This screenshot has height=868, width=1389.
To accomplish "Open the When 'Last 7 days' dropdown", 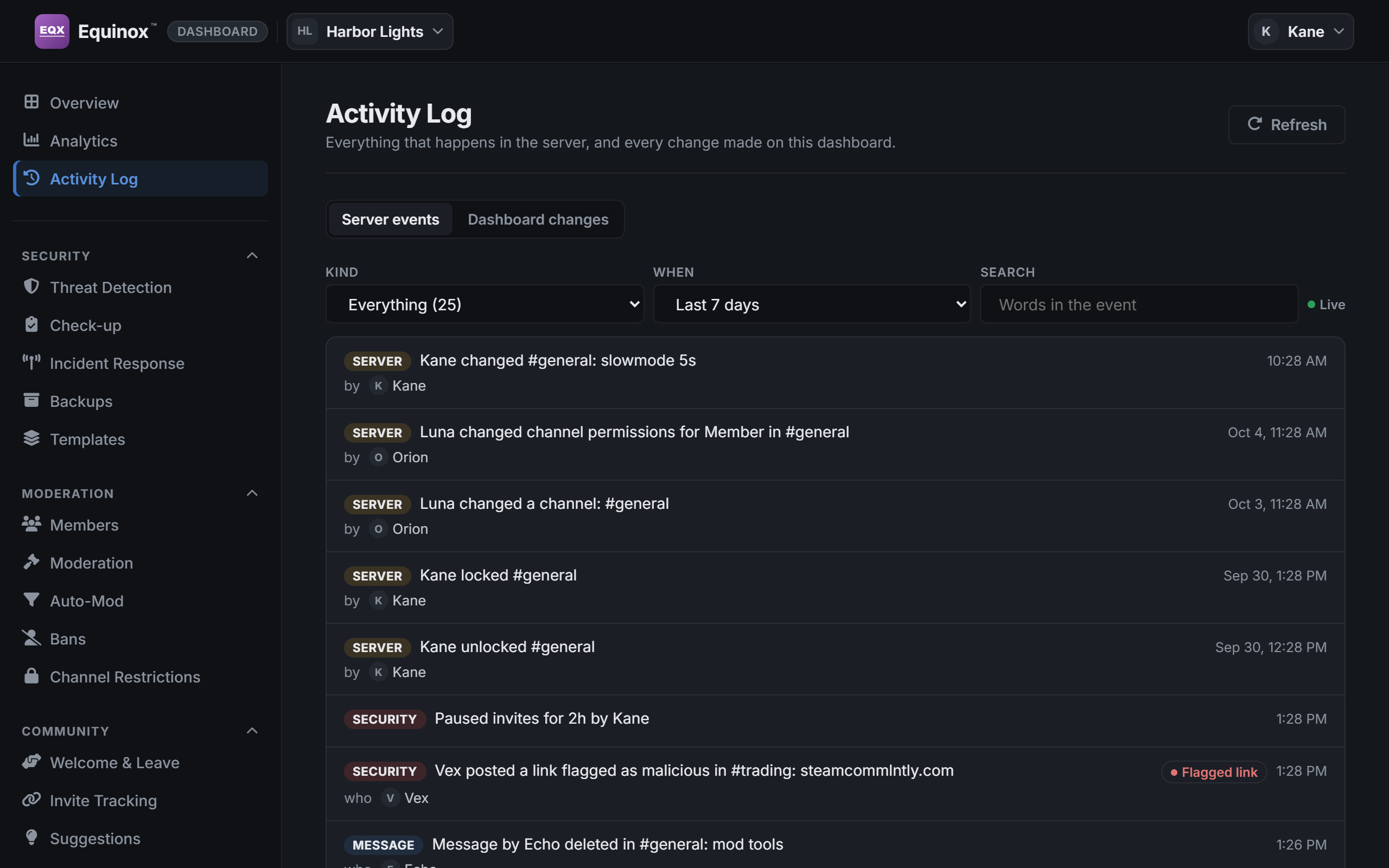I will point(812,304).
